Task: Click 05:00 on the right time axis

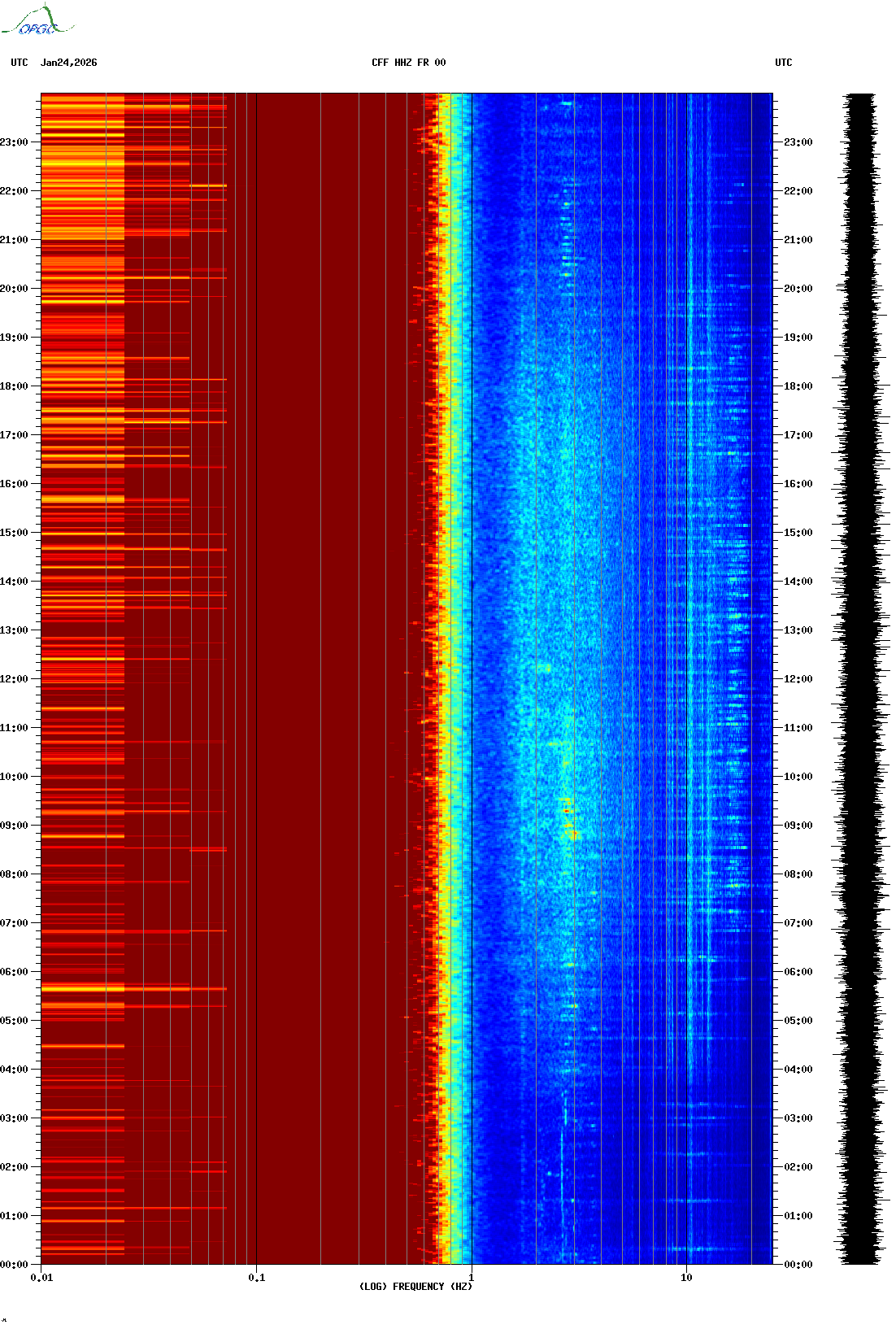Action: (798, 1021)
